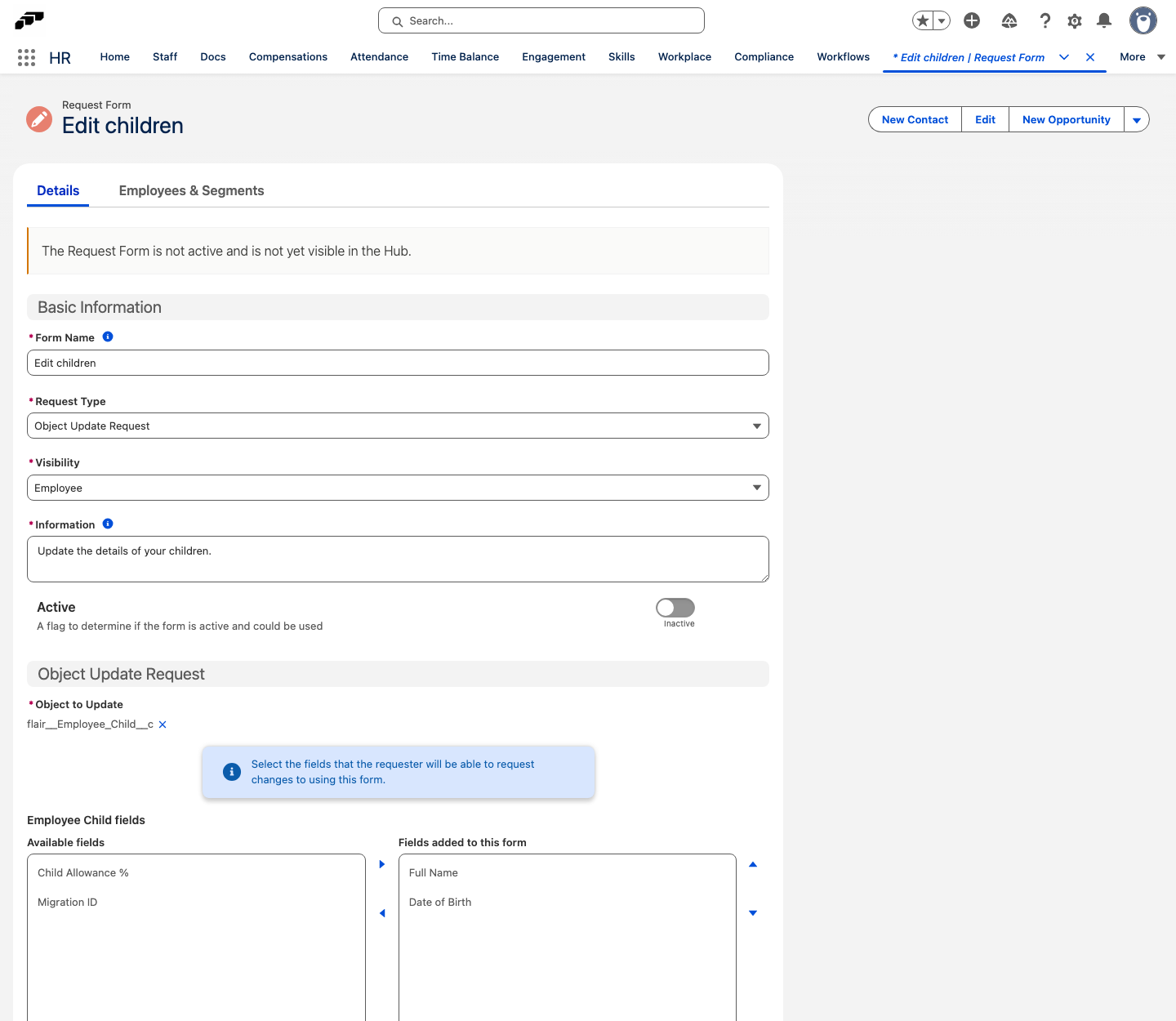The width and height of the screenshot is (1176, 1021).
Task: Go to the Compensations nav item
Action: [x=288, y=57]
